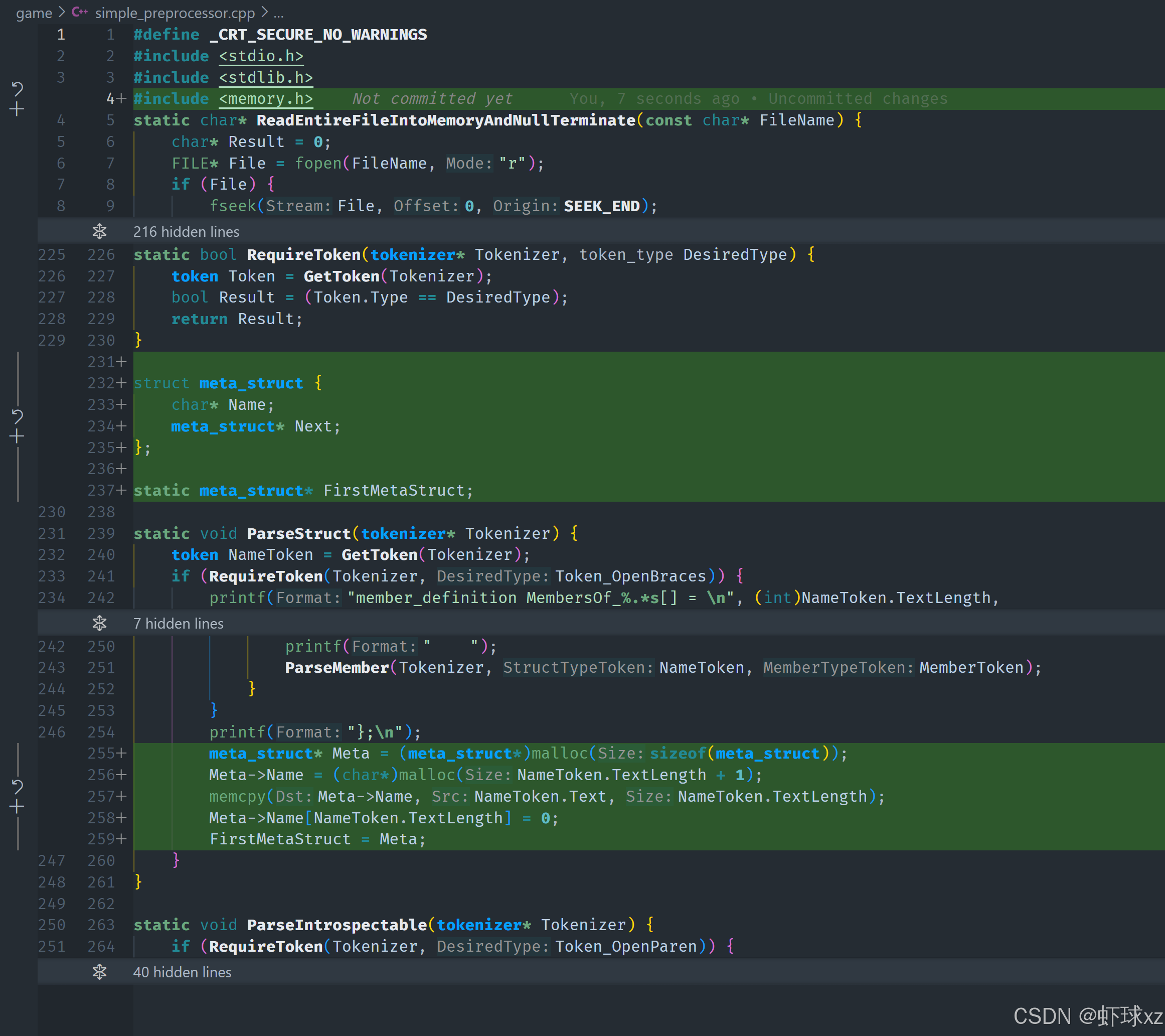Follow the <stdlib.h> include link
Screen dimensions: 1165x1036
tap(266, 78)
